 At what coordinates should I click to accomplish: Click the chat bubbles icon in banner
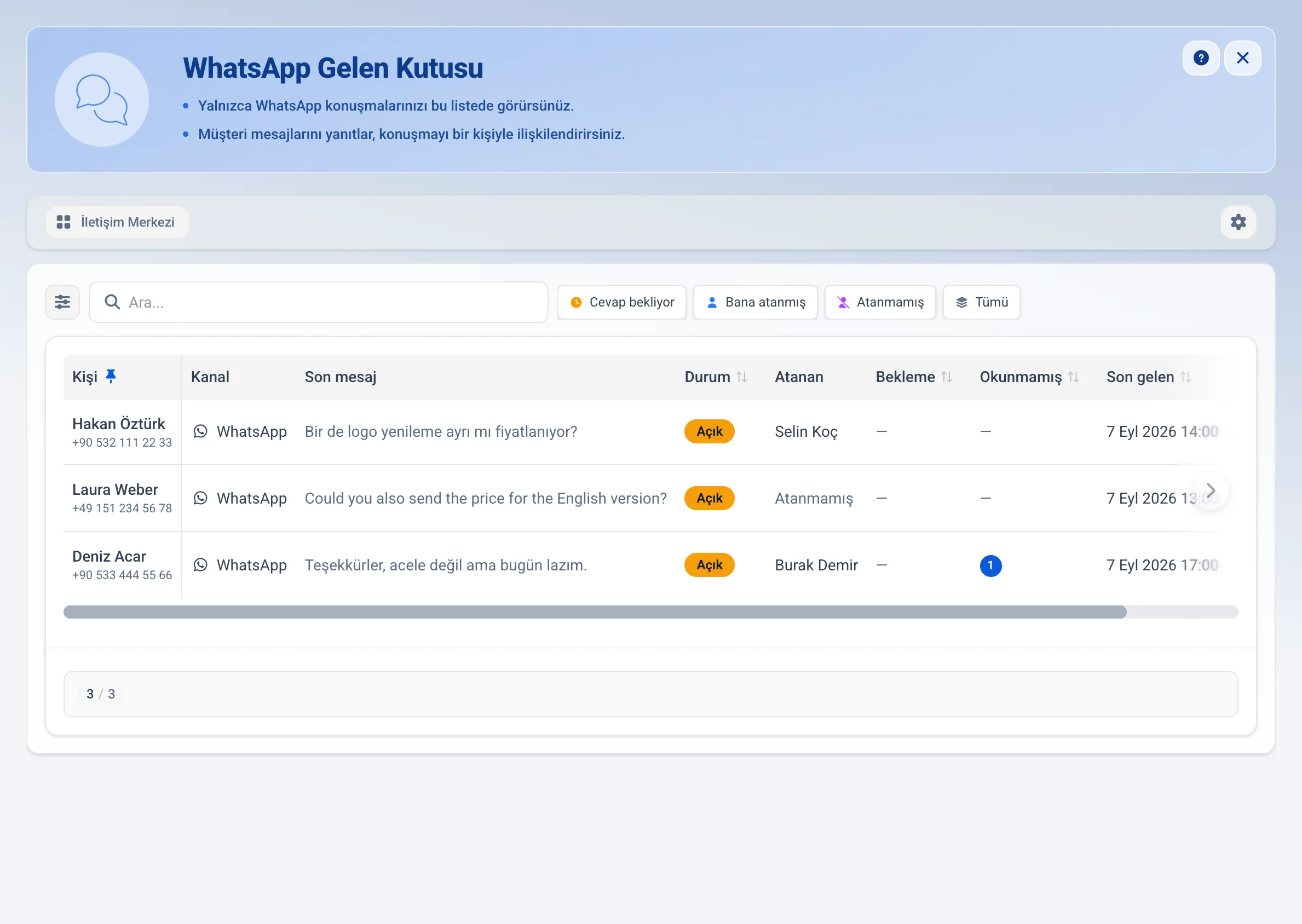click(x=102, y=100)
